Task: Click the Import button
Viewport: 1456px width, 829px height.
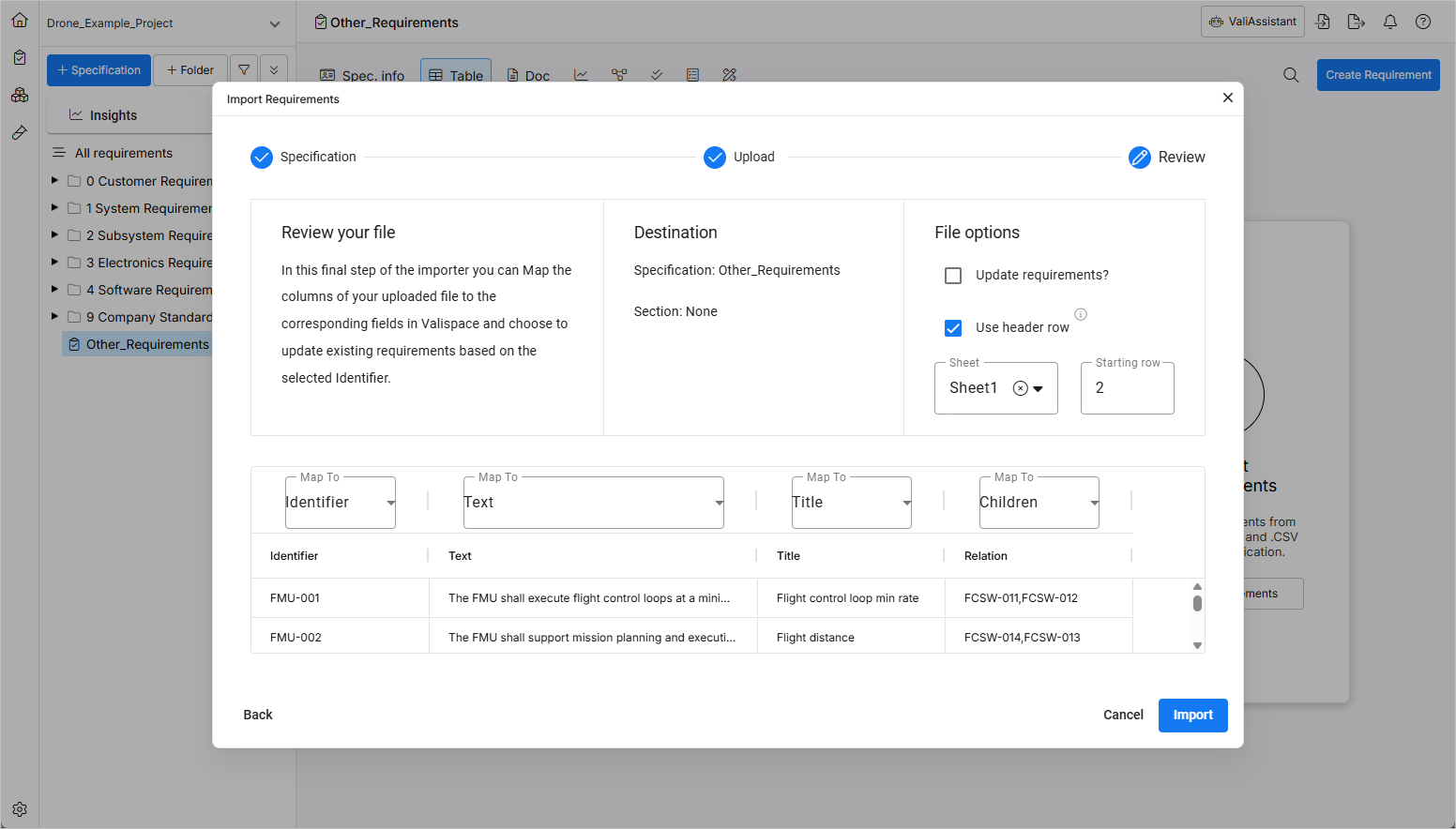Action: 1192,716
